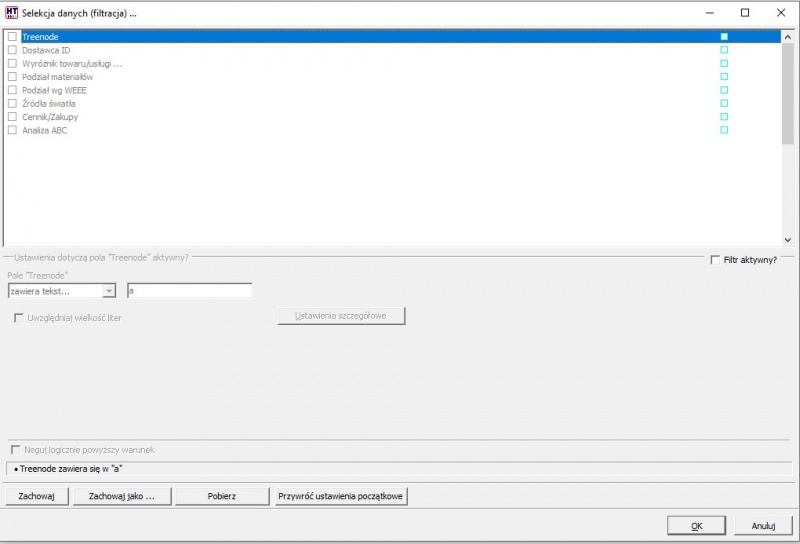Enable the Filtr aktywny? checkbox
This screenshot has width=800, height=544.
[x=715, y=260]
